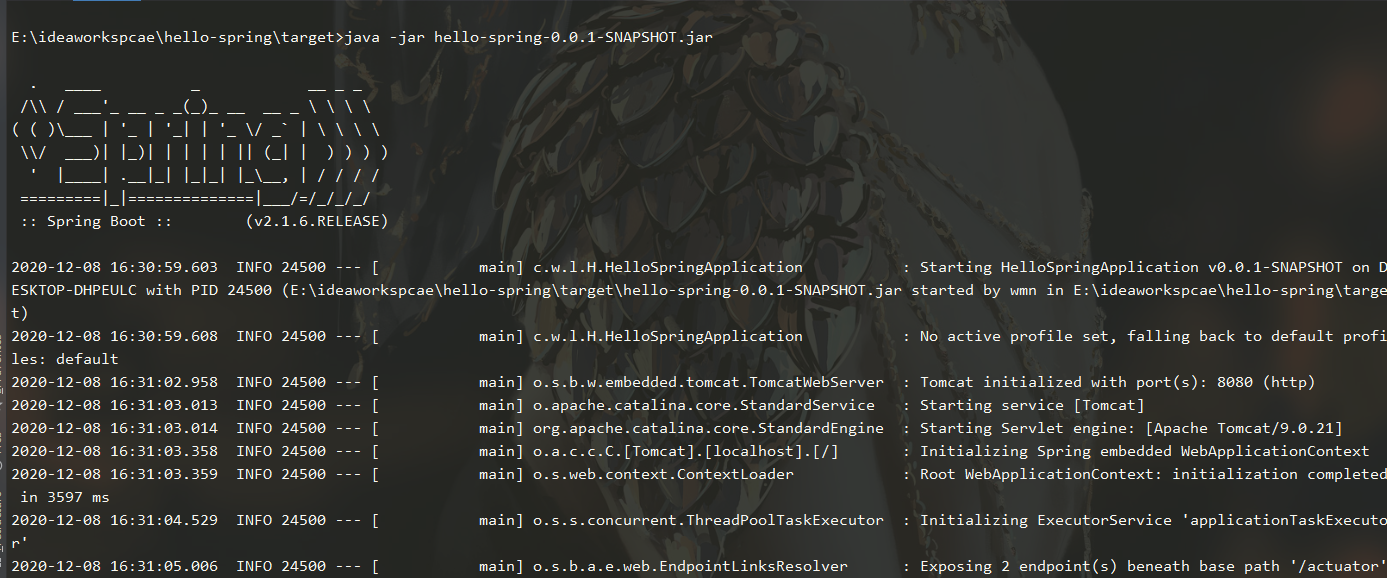The height and width of the screenshot is (578, 1387).
Task: Click the version text '(v2.1.6.RELEASE)'
Action: click(317, 221)
